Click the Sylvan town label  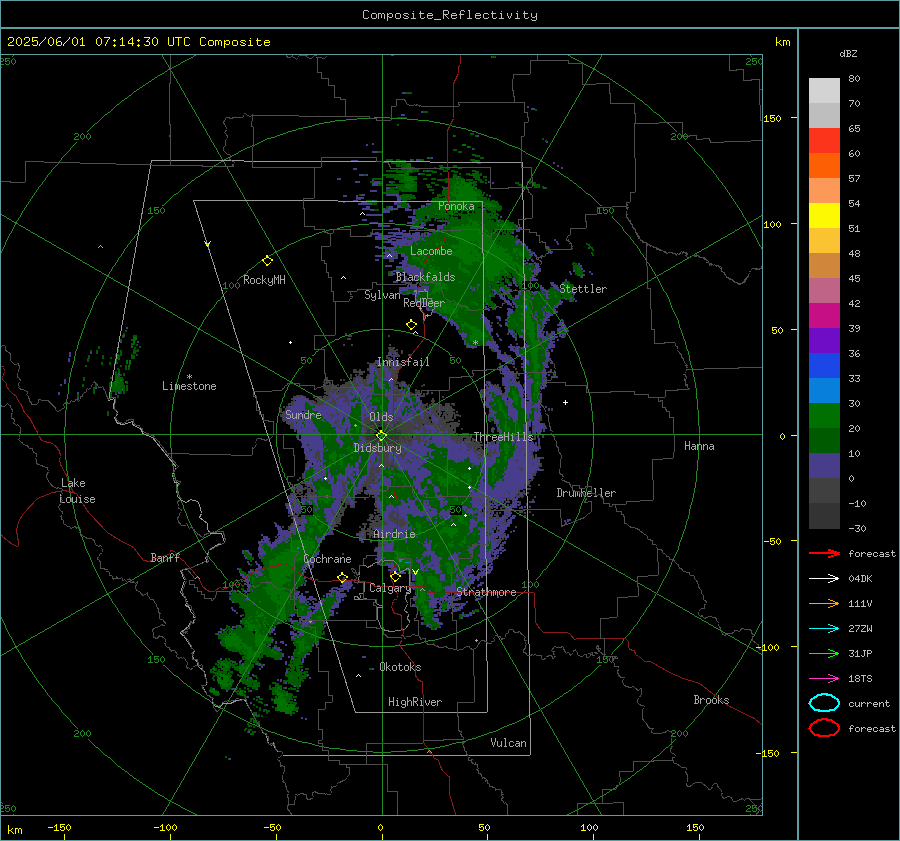click(x=382, y=295)
